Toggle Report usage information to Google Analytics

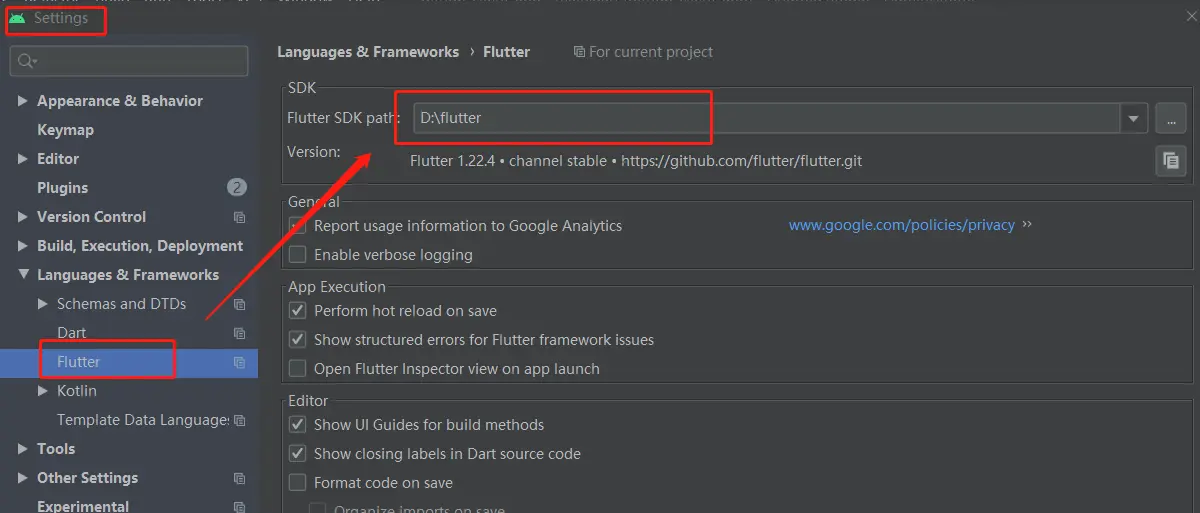point(297,226)
